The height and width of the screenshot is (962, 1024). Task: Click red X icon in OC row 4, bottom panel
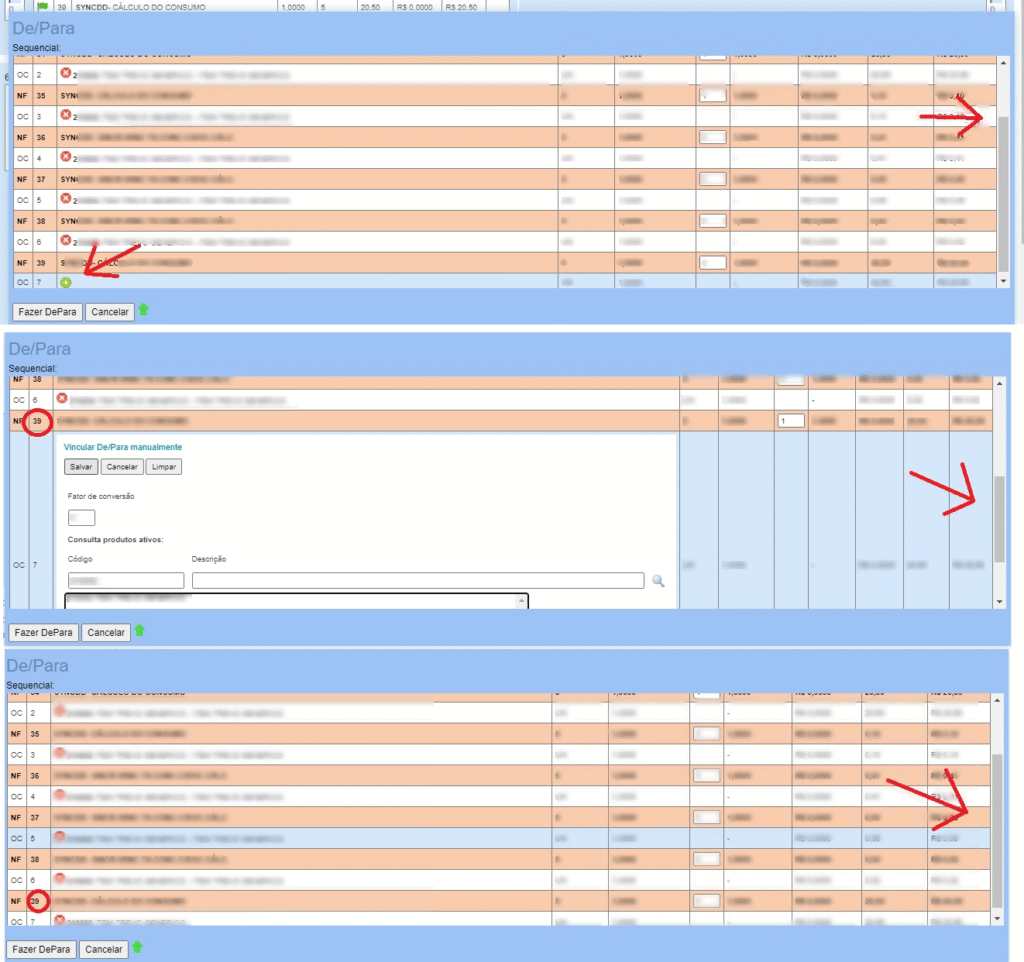[60, 795]
